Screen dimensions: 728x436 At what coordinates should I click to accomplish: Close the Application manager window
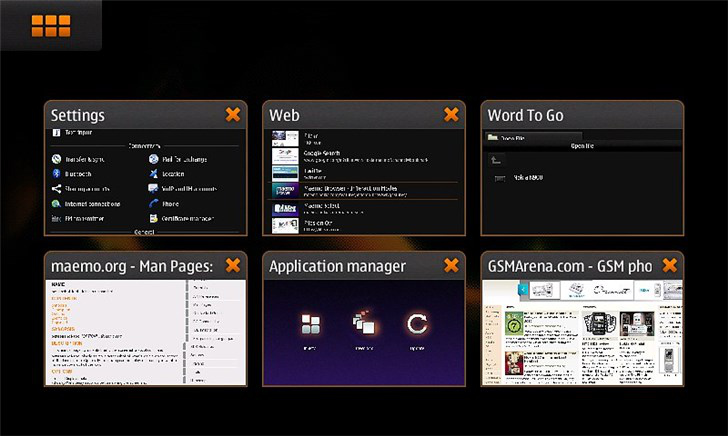click(451, 265)
